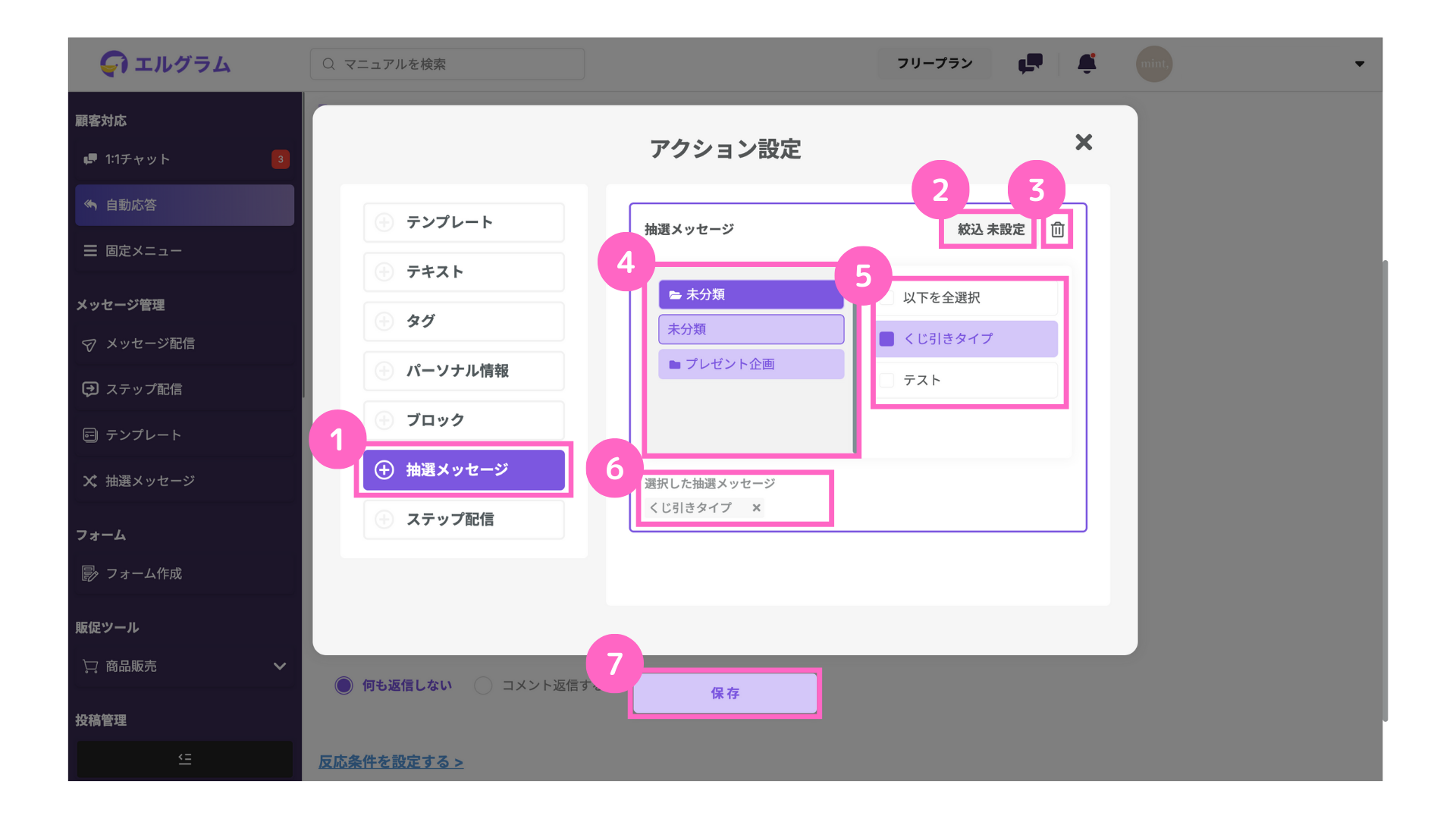
Task: Select 何も返信しない radio button
Action: click(344, 686)
